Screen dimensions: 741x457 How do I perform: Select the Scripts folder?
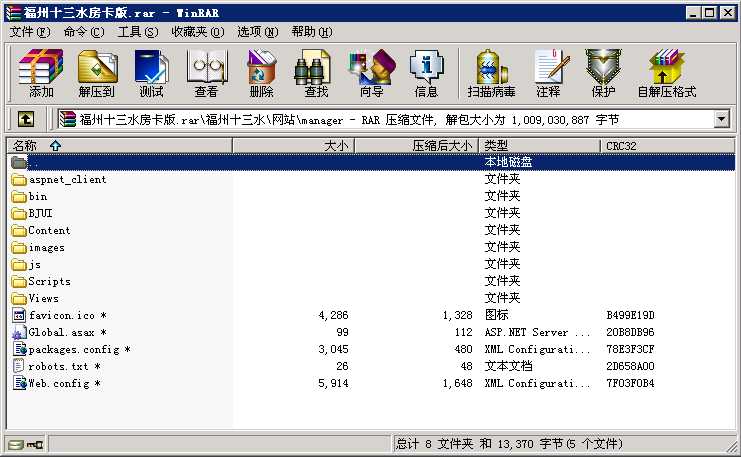point(41,282)
